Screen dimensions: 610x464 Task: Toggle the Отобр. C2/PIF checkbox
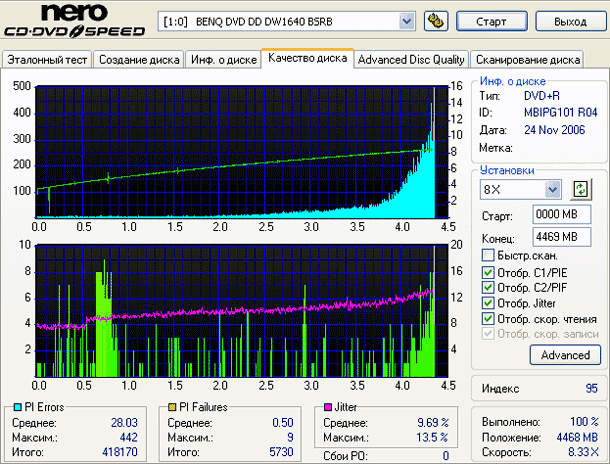pyautogui.click(x=487, y=288)
